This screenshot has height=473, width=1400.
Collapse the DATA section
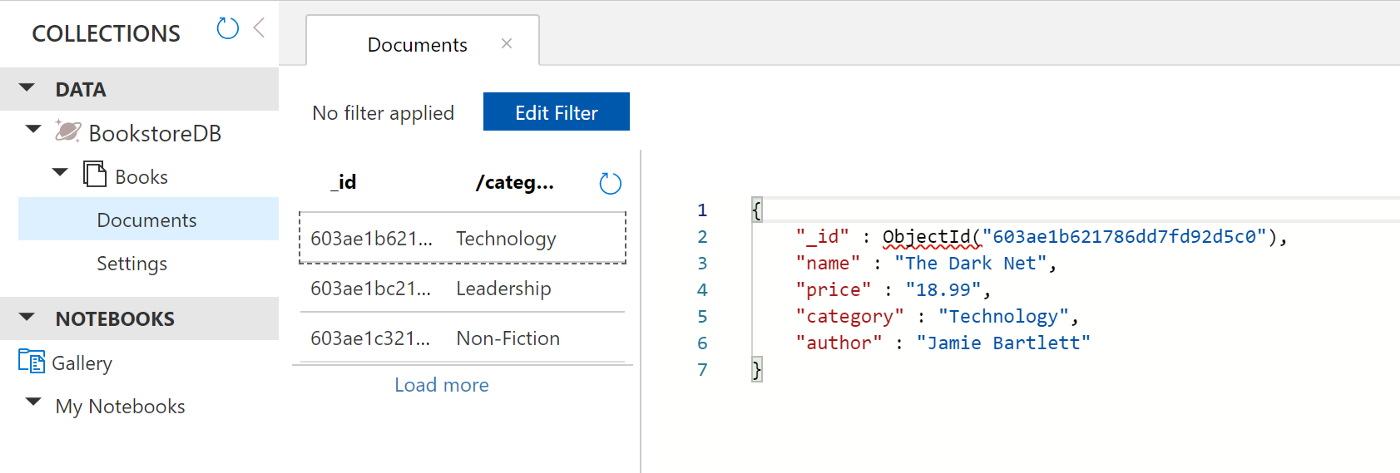pos(28,89)
